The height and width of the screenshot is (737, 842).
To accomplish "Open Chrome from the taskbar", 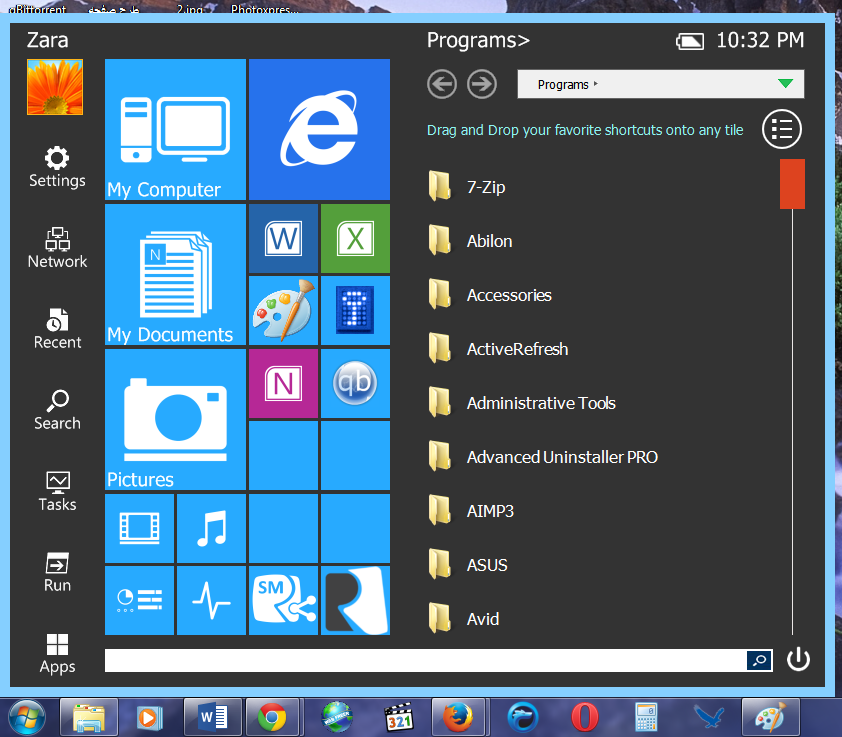I will tap(272, 718).
